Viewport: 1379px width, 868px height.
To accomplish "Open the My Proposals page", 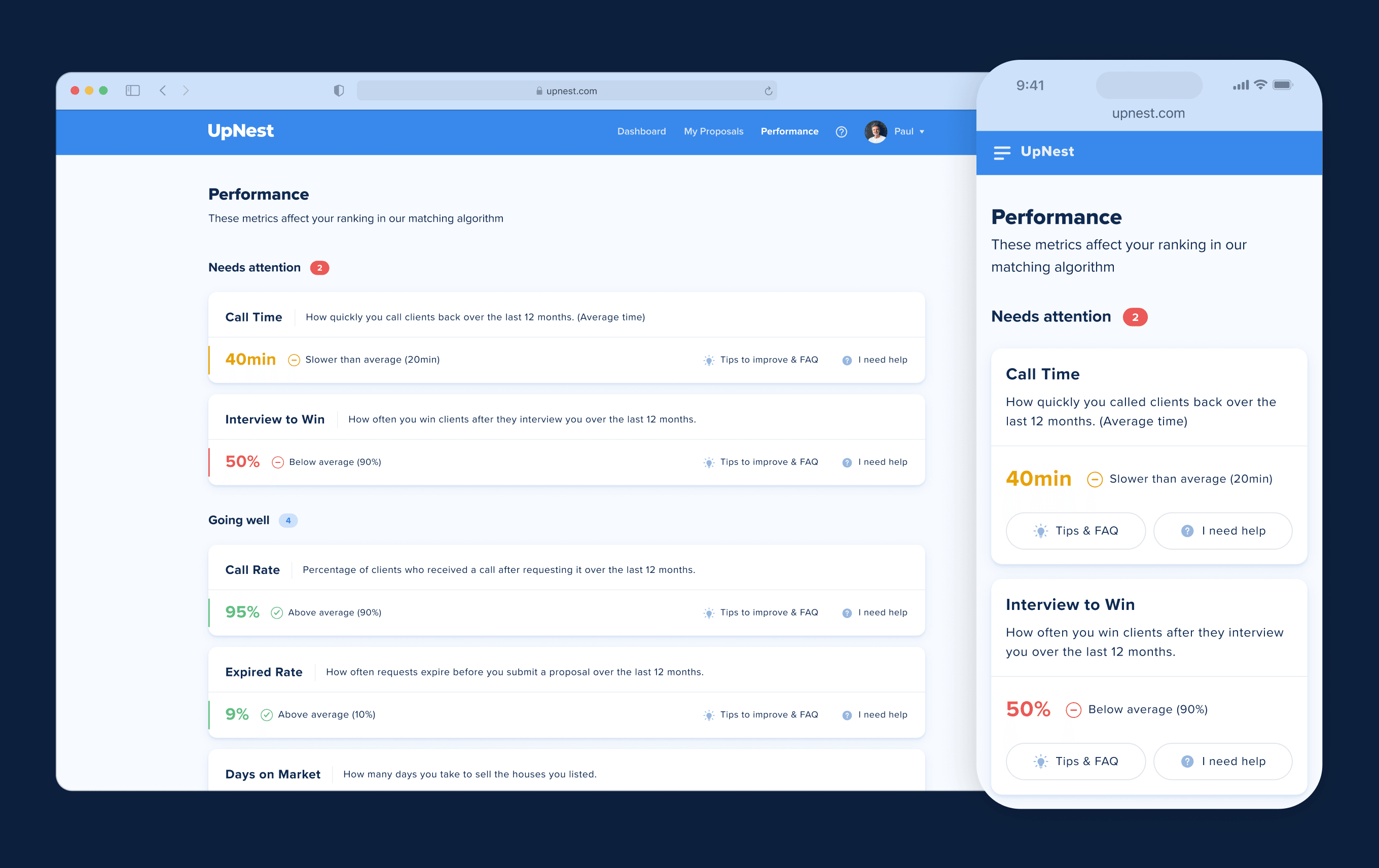I will [x=713, y=131].
